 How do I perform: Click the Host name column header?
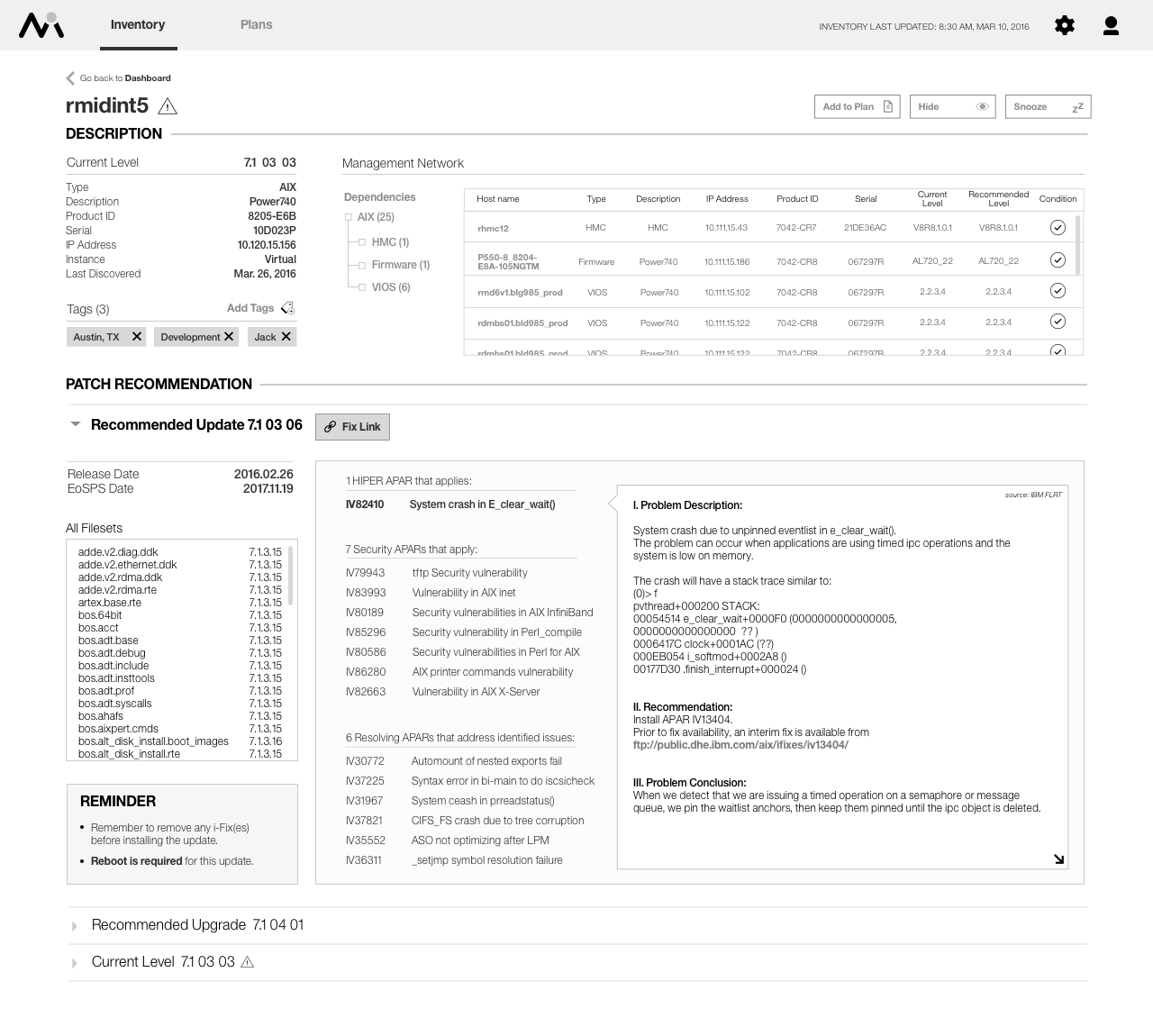click(x=497, y=199)
